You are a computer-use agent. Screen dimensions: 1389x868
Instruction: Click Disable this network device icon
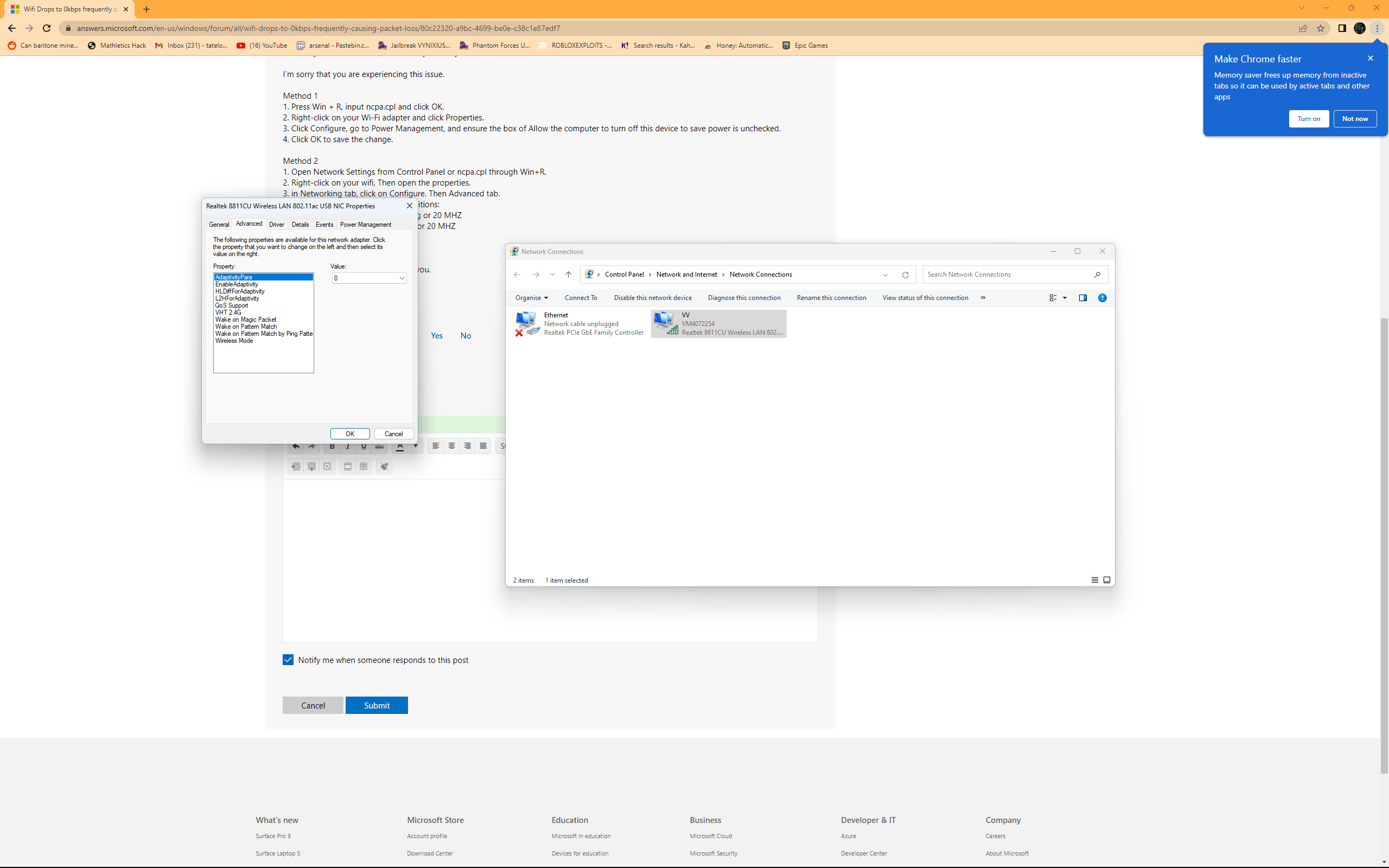(651, 297)
